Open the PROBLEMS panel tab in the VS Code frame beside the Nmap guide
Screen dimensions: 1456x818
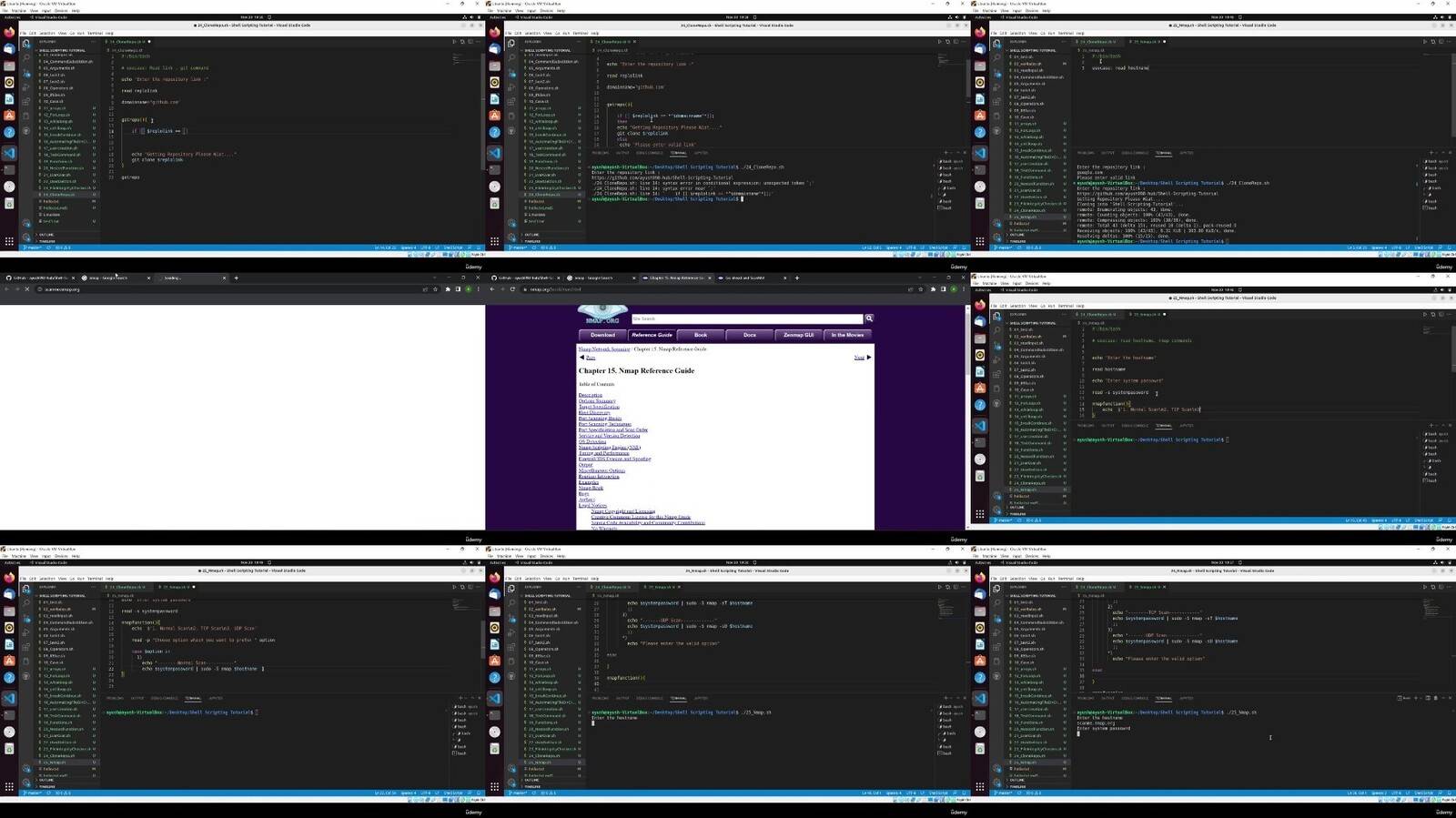click(x=1086, y=425)
